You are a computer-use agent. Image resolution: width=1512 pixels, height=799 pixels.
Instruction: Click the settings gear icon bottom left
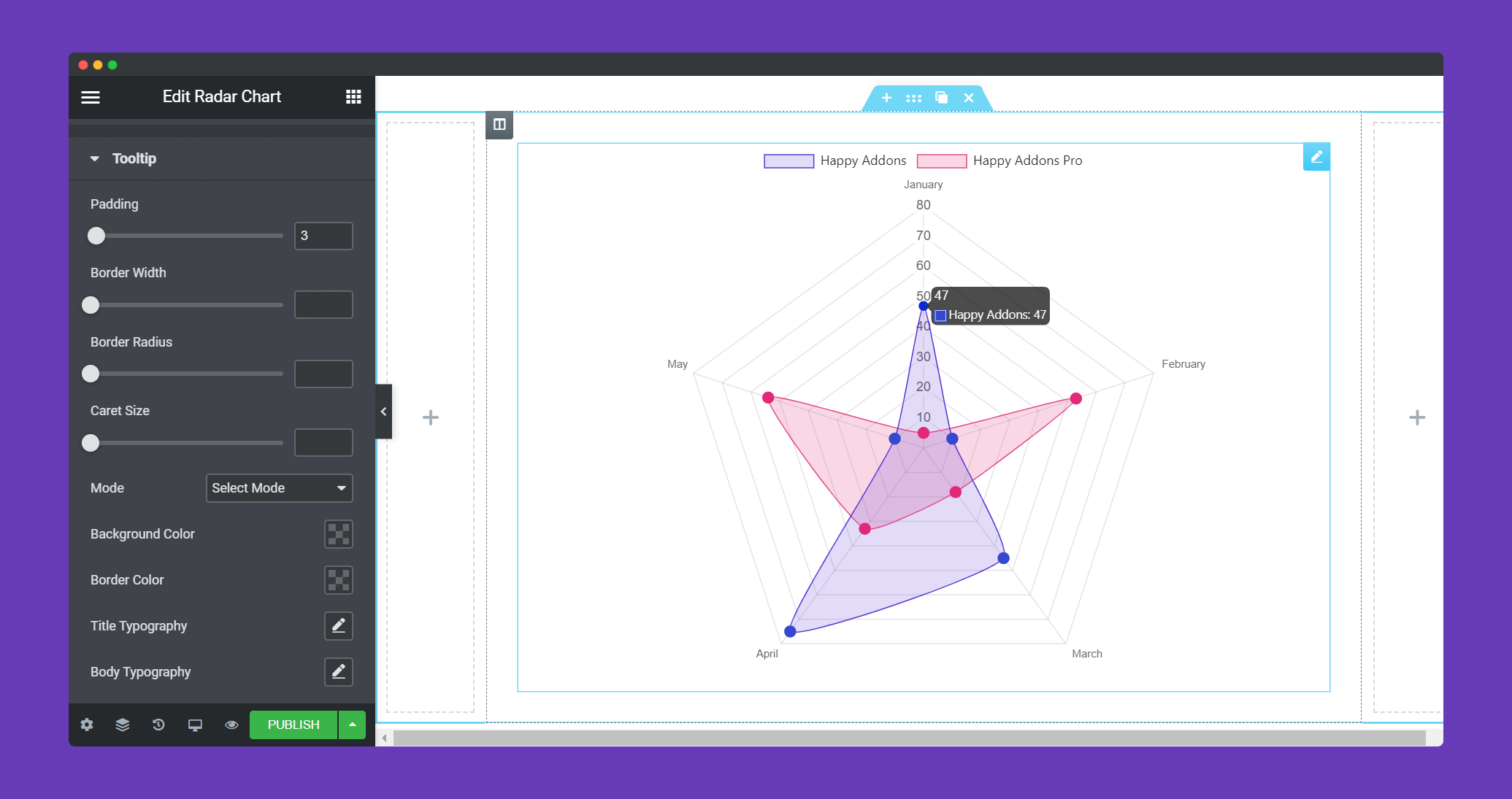88,725
